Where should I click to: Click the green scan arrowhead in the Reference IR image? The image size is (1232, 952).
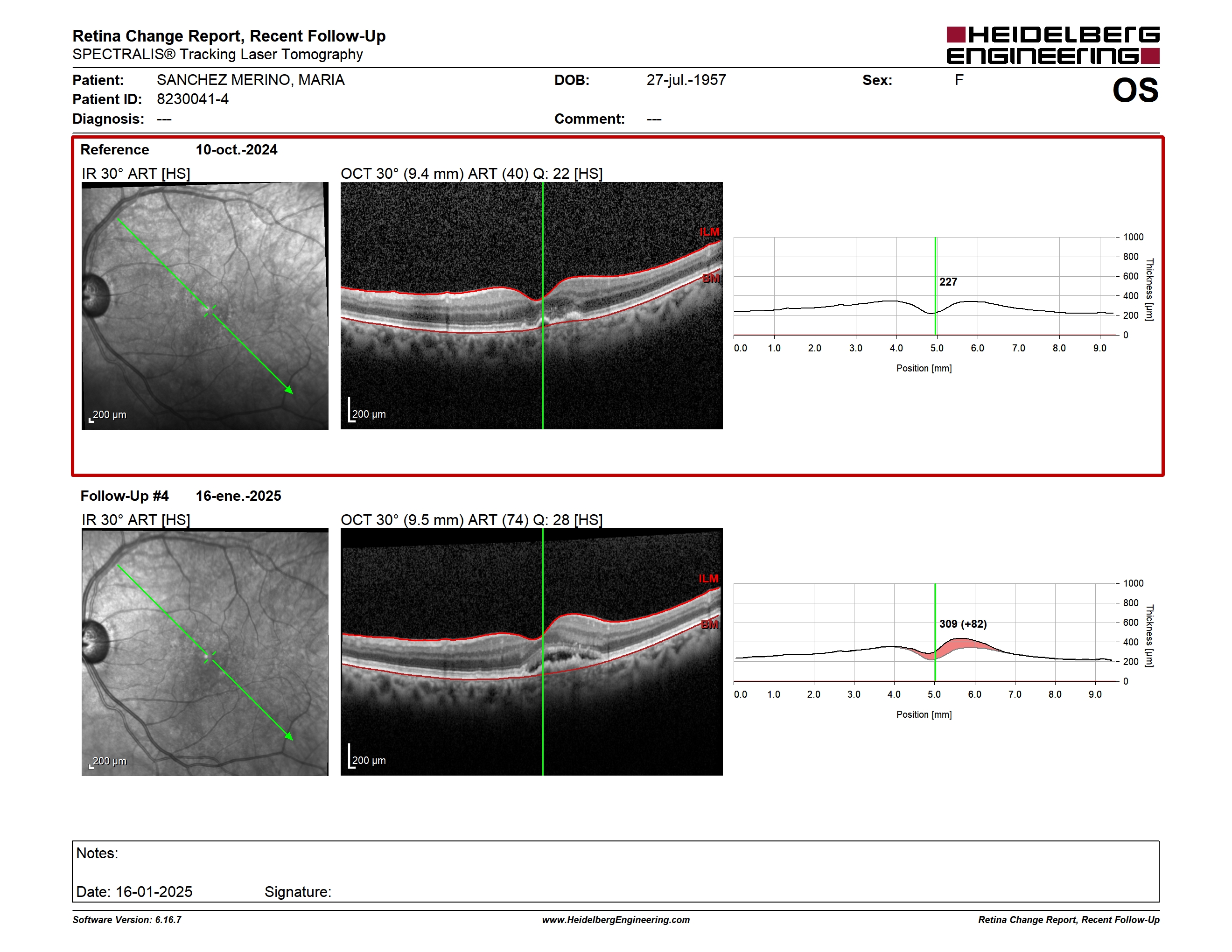(x=289, y=390)
